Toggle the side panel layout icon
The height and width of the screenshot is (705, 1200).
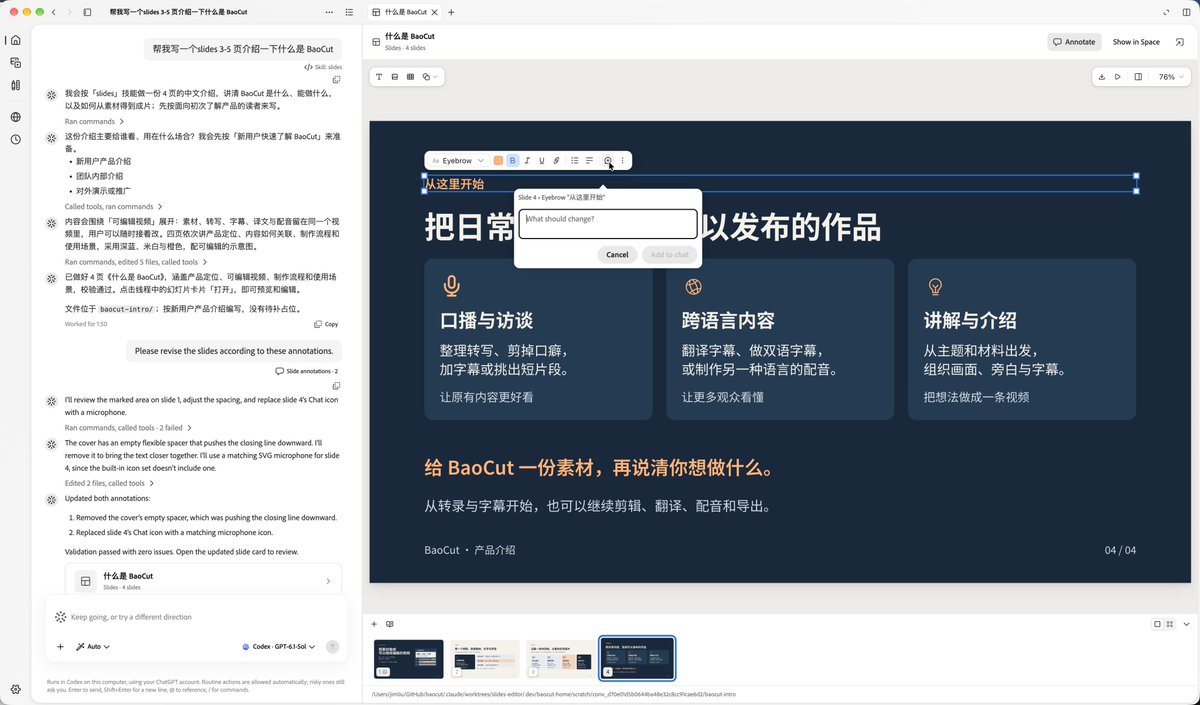(x=1138, y=76)
